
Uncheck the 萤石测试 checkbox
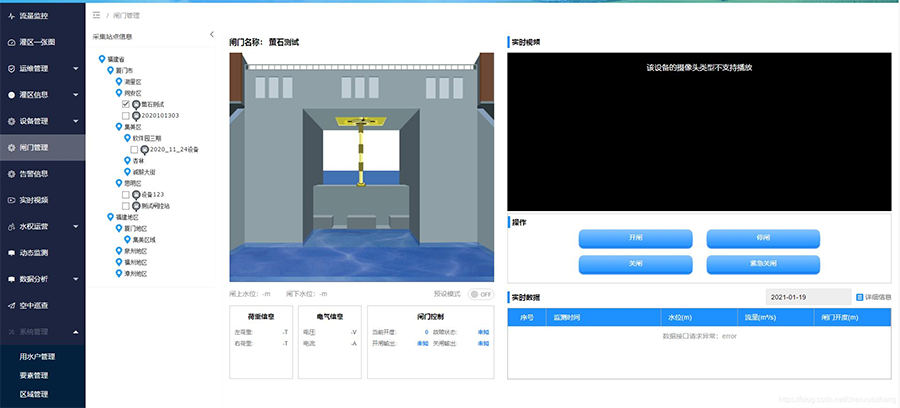coord(125,104)
